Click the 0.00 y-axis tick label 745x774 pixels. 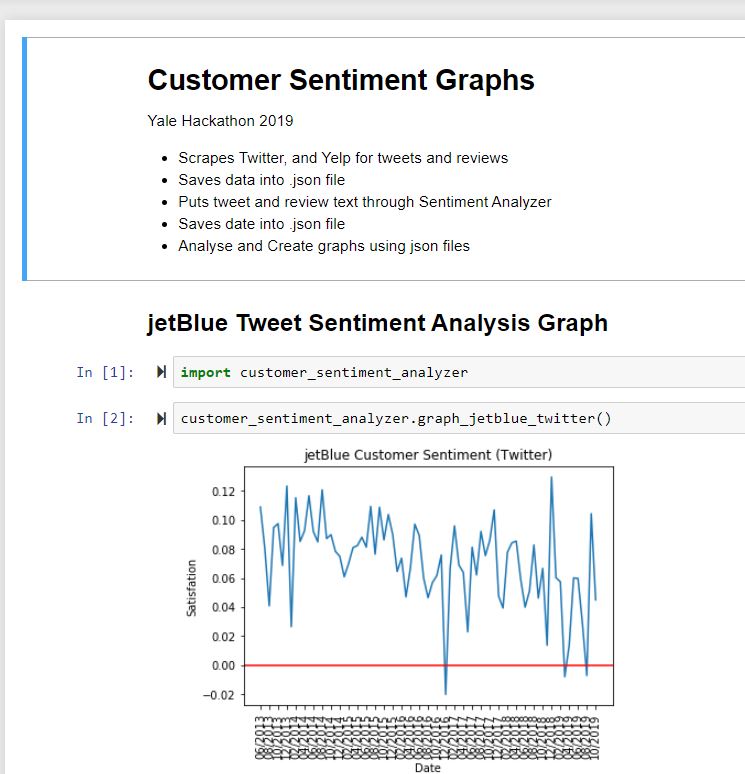point(224,666)
